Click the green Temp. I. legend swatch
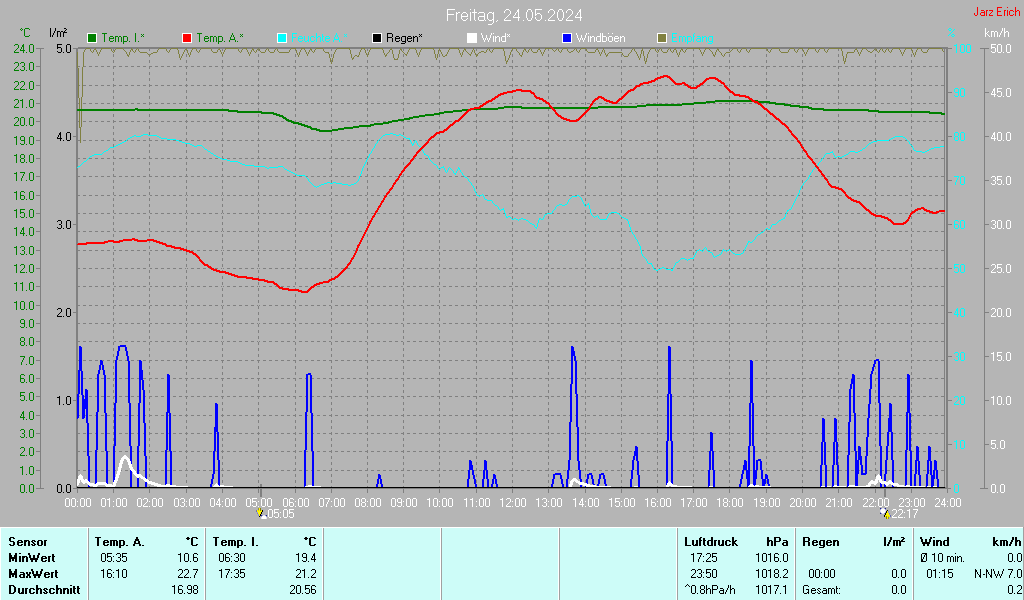The image size is (1024, 600). pos(92,38)
